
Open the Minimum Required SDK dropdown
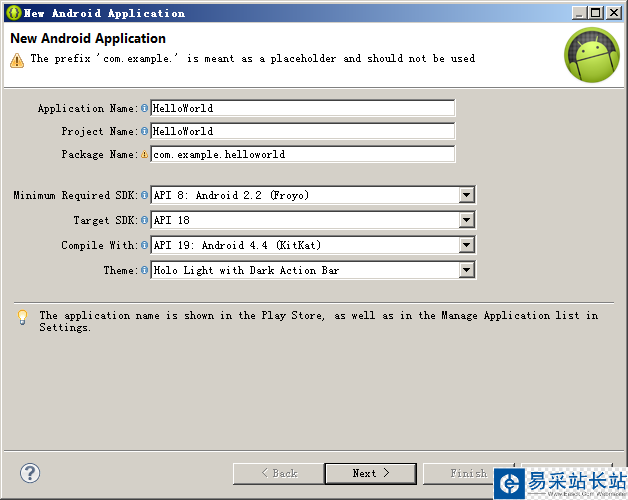467,195
